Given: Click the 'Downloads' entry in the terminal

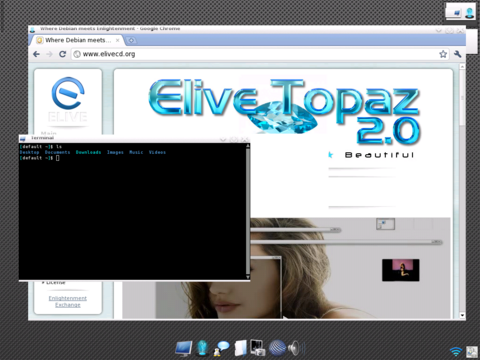Looking at the screenshot, I should pyautogui.click(x=88, y=152).
